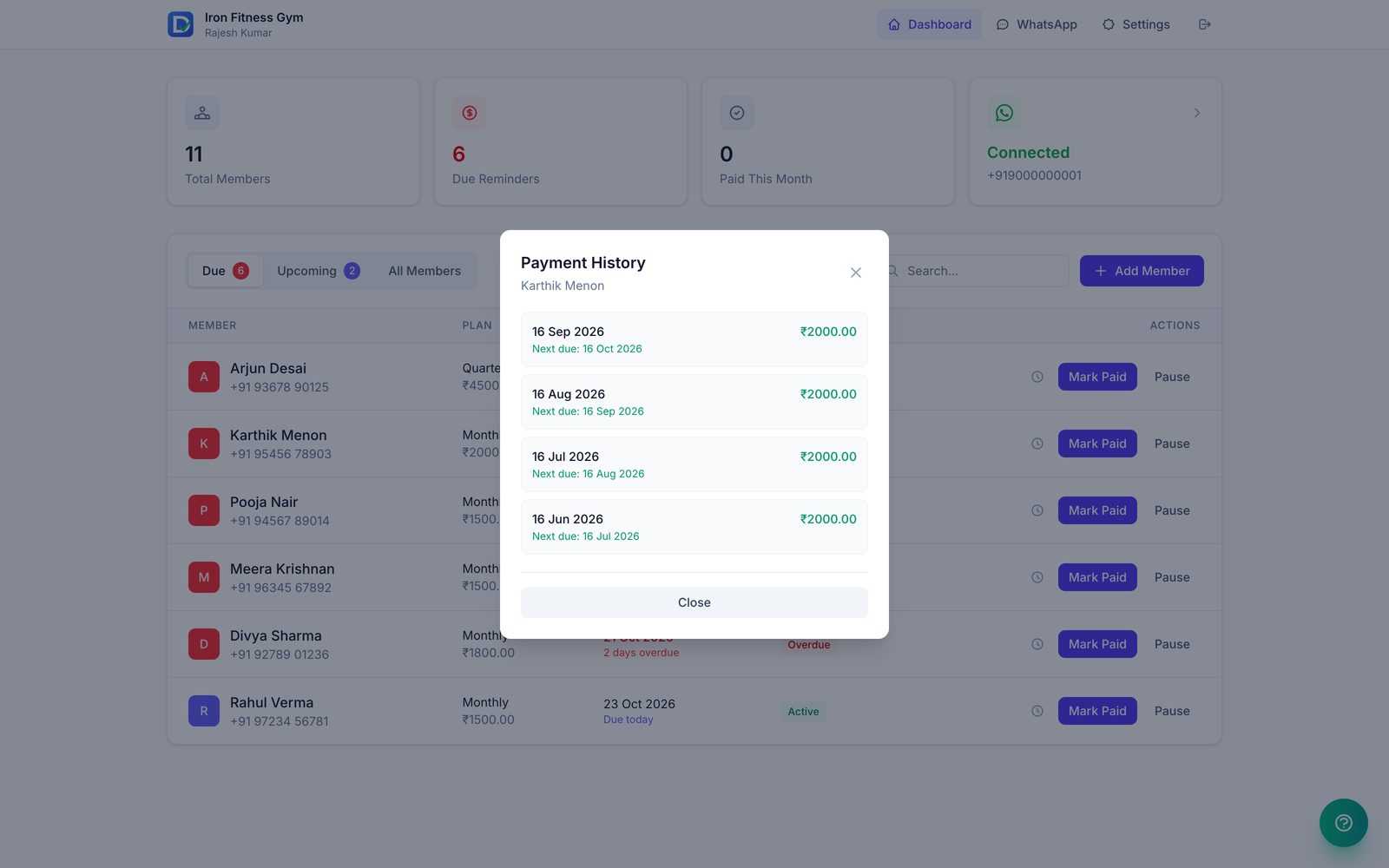Open payment history for Arjun Desai
1389x868 pixels.
(1037, 377)
